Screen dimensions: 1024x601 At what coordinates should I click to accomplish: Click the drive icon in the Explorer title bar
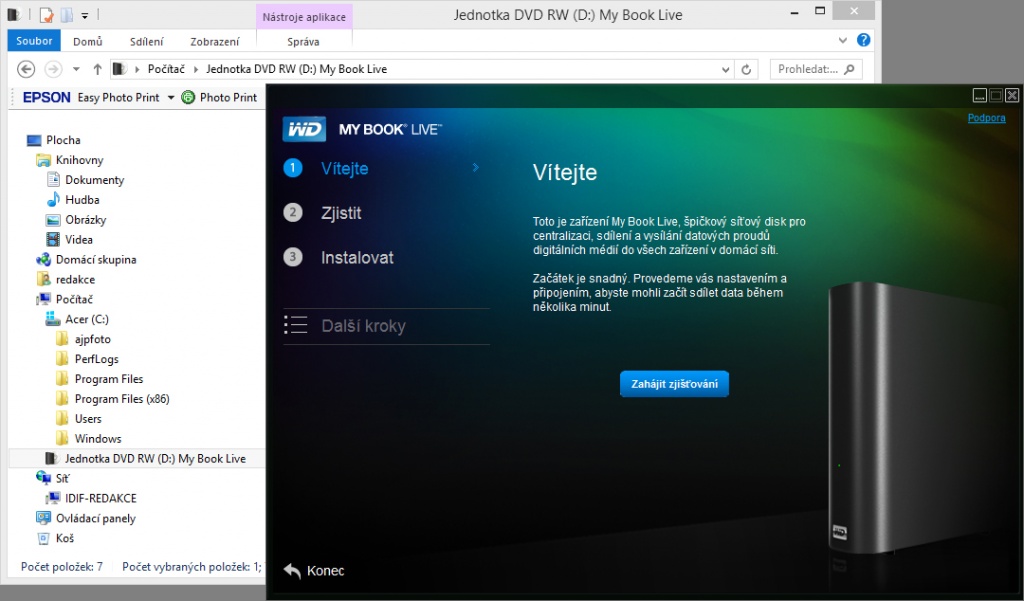[15, 14]
